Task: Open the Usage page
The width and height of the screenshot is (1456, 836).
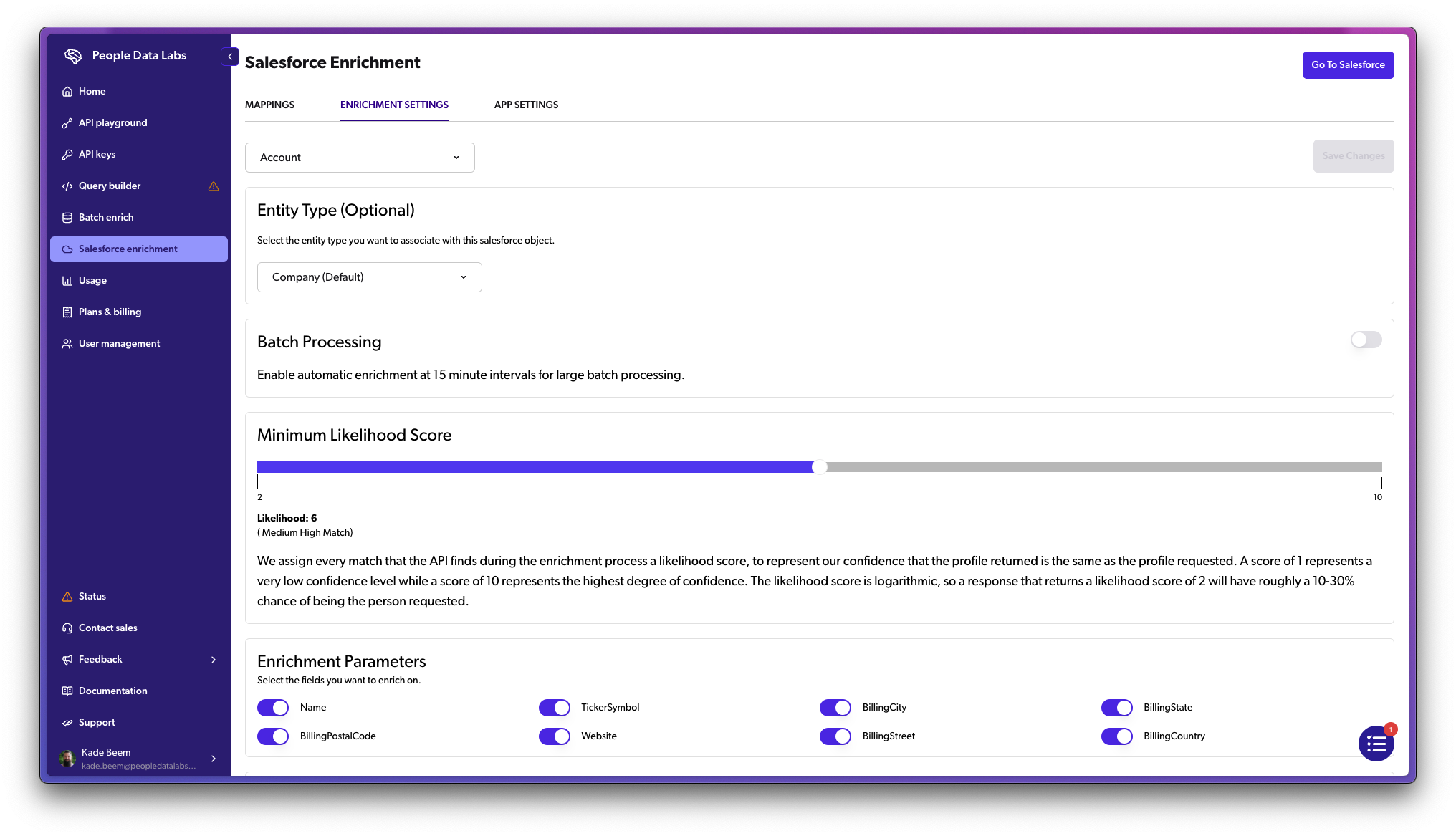Action: point(92,280)
